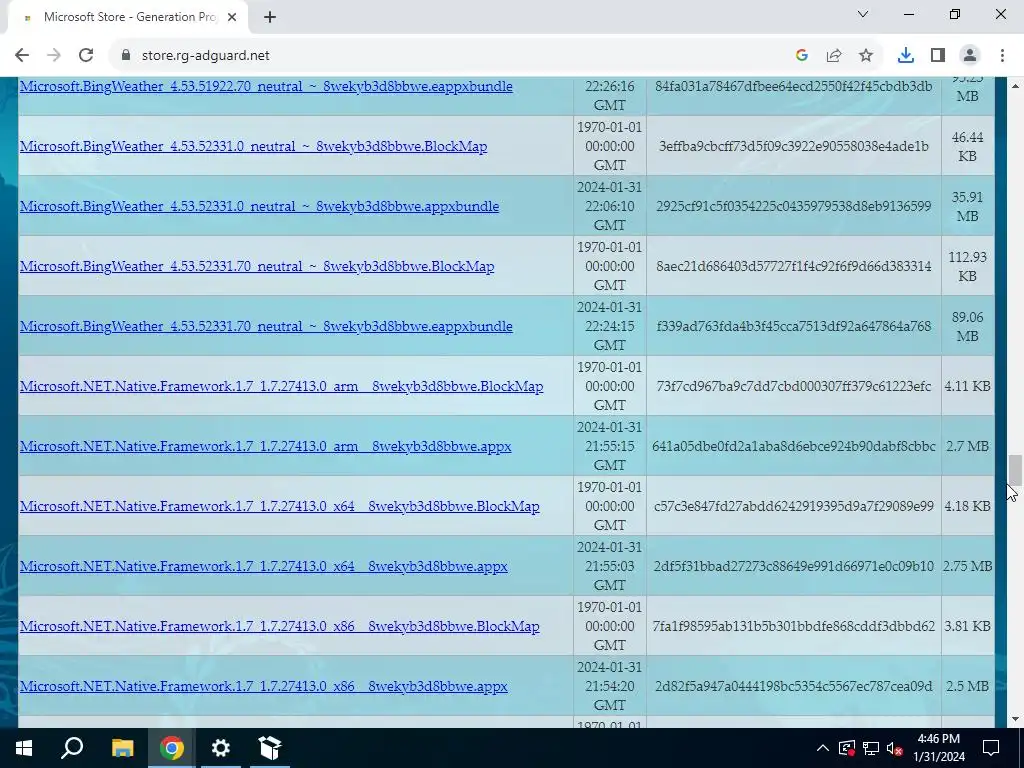Select hash starting with 73f7cd967ba9c7
1024x768 pixels.
click(x=793, y=387)
